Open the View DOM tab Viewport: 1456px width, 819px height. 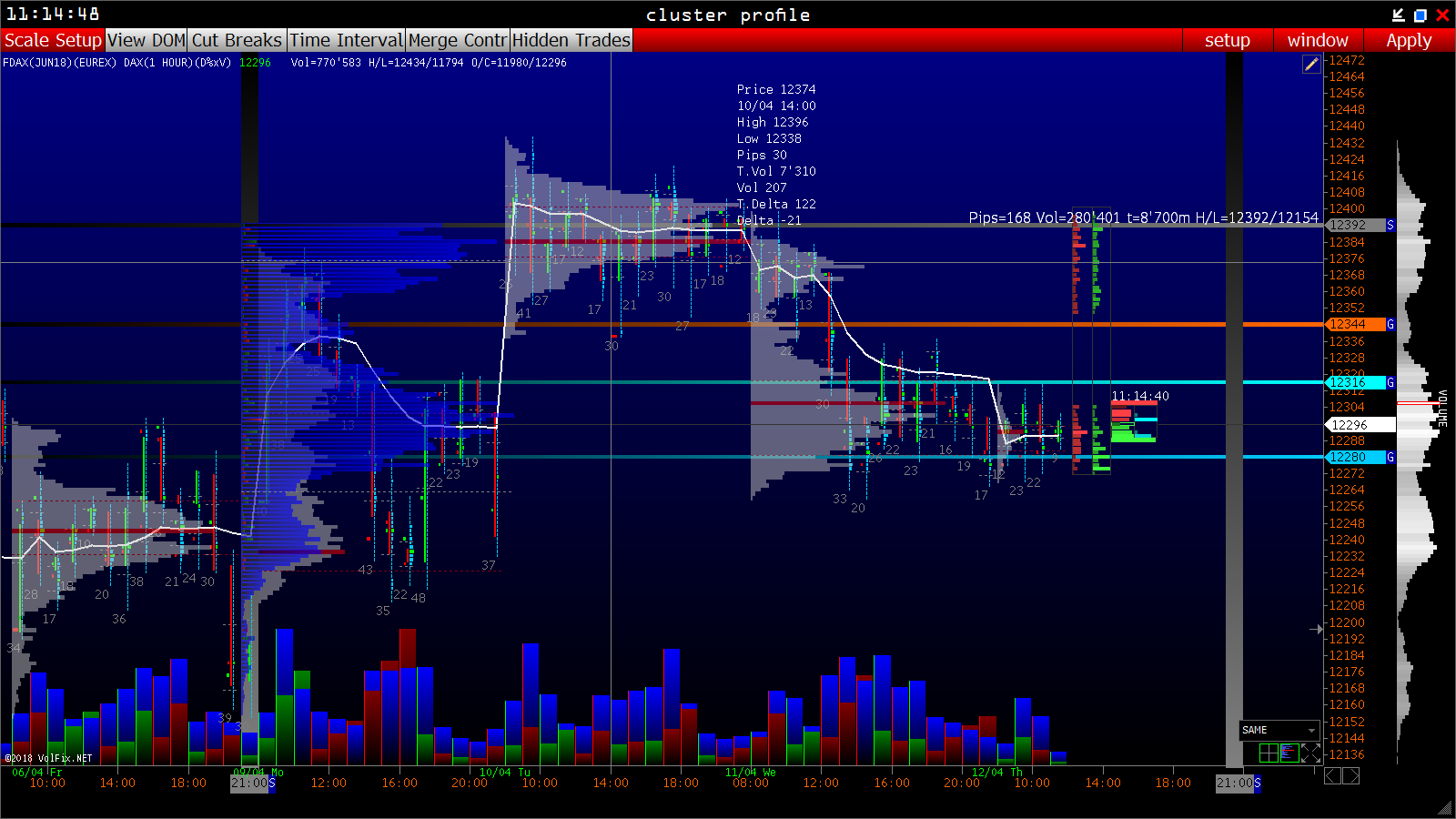(147, 40)
